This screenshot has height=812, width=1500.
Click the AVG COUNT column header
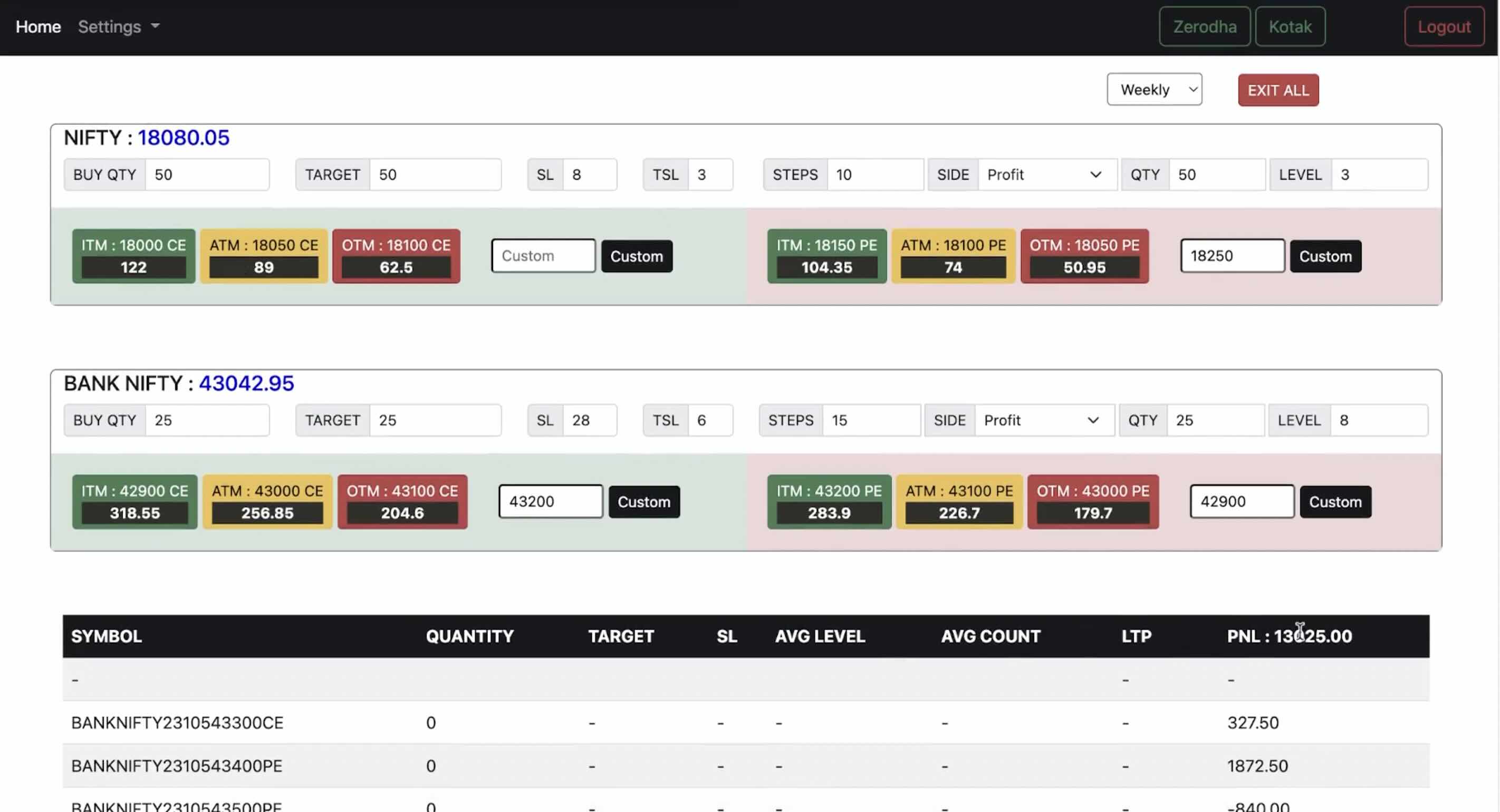(991, 636)
